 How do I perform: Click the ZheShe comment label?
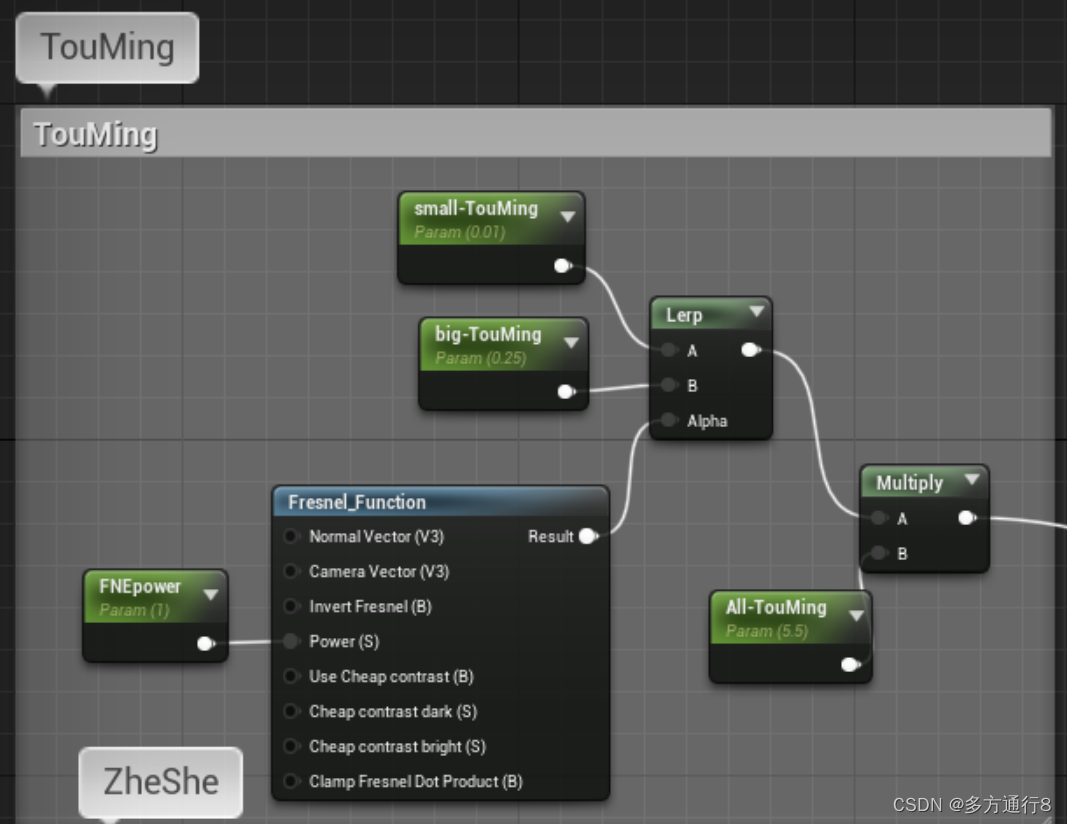(160, 782)
